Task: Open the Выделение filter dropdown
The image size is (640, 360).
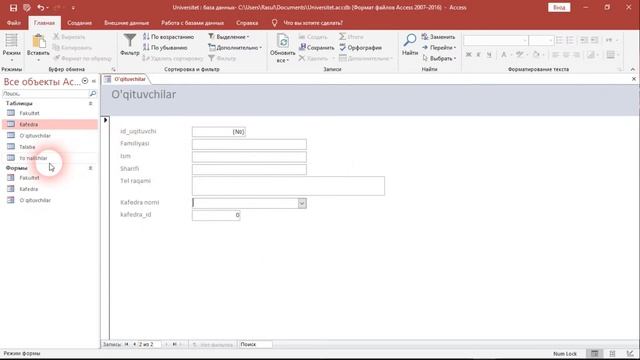Action: click(229, 37)
